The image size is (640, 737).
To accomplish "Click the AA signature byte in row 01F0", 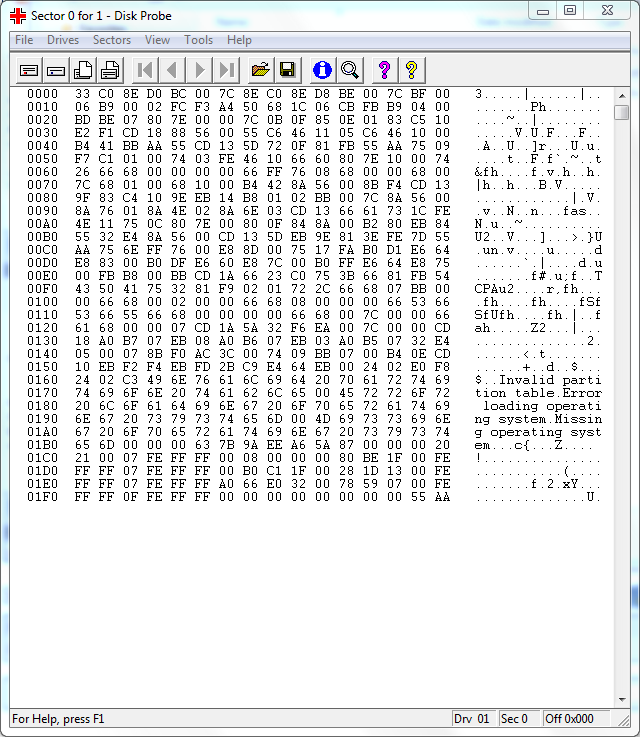I will pyautogui.click(x=442, y=497).
